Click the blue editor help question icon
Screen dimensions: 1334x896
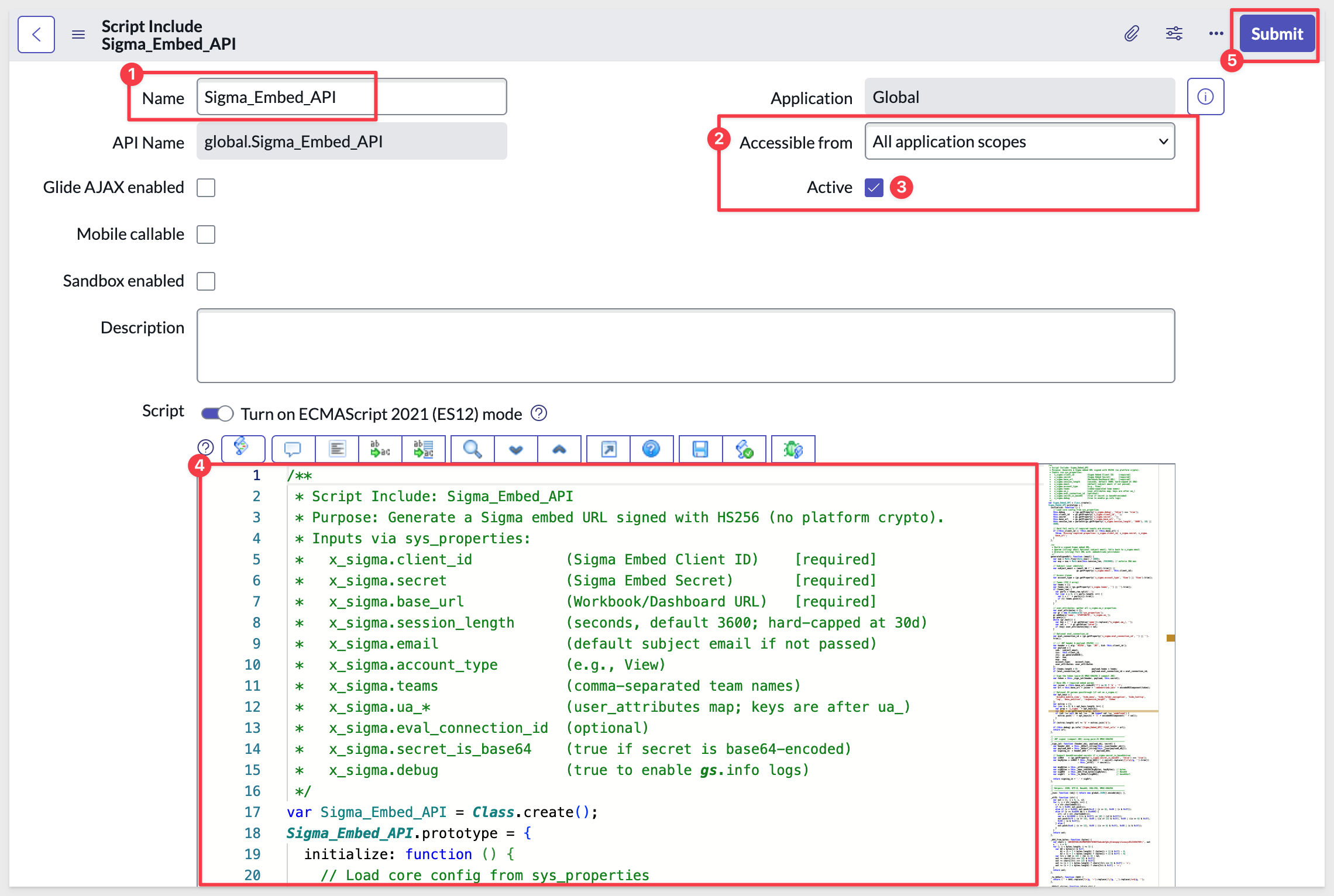(x=651, y=449)
